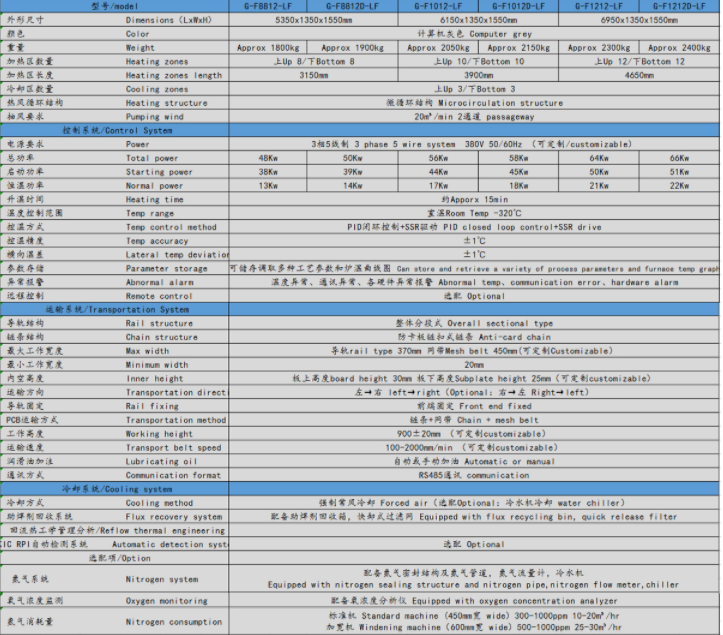Select the 48Kw total power value
The height and width of the screenshot is (635, 723).
269,158
